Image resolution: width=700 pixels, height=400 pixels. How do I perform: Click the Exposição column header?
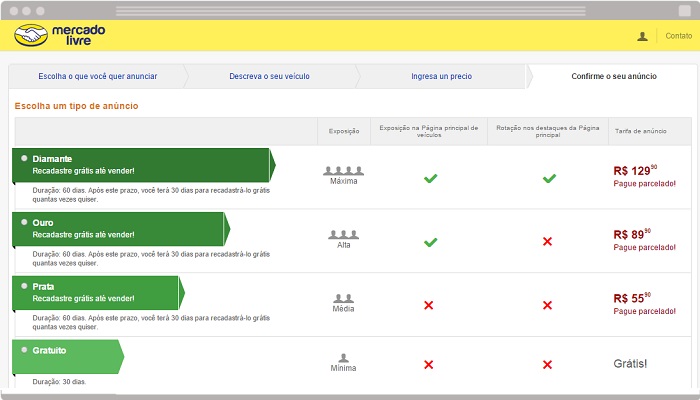pos(344,131)
